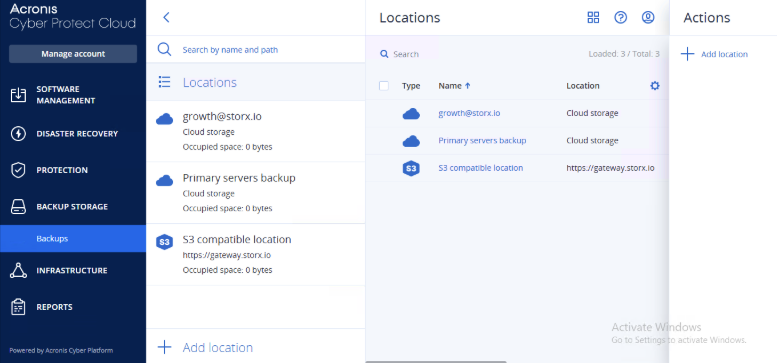
Task: Click cloud icon of growth@storx.io card
Action: coord(165,119)
